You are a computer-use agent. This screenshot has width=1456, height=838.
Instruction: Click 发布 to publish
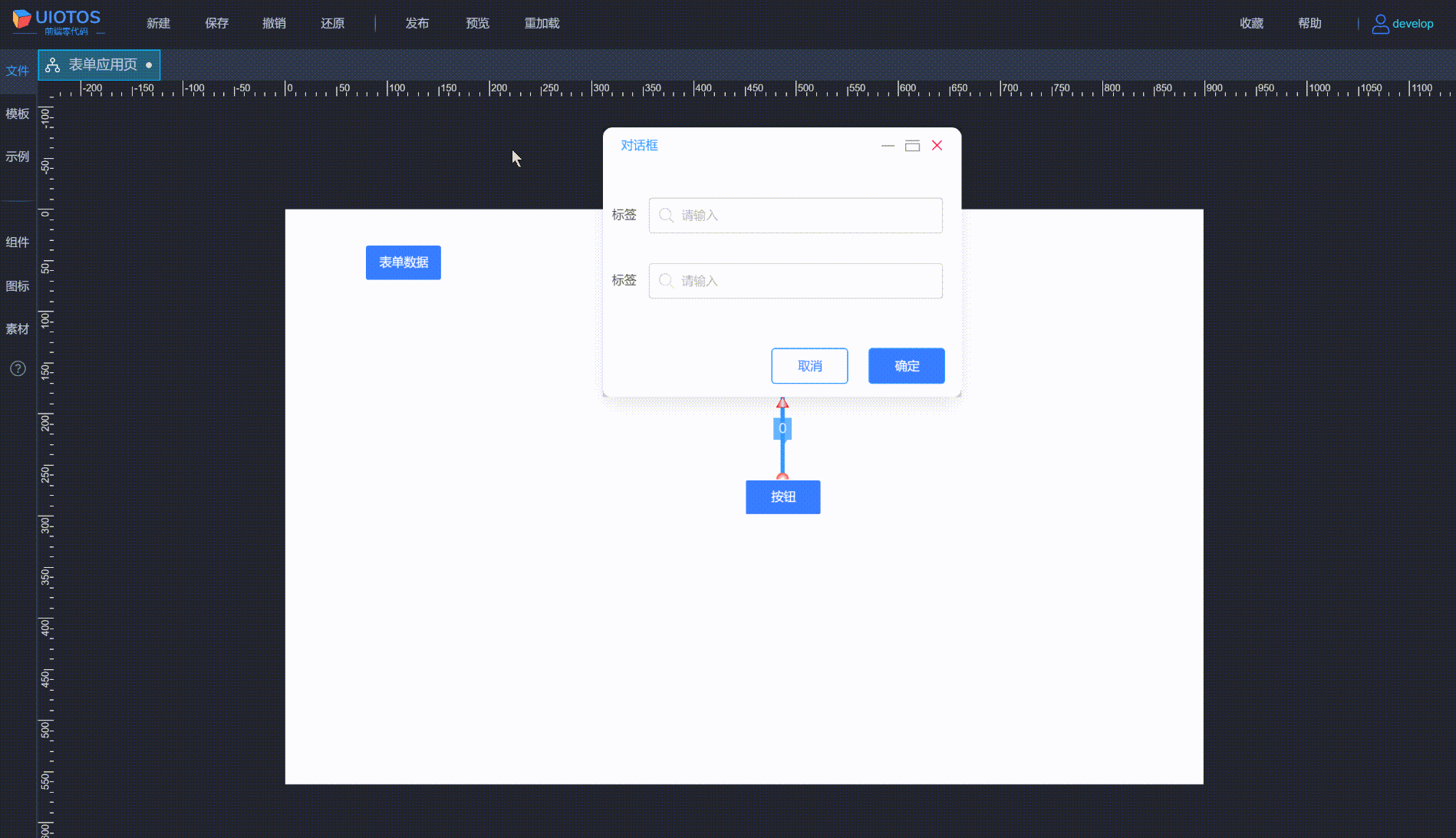pos(417,24)
